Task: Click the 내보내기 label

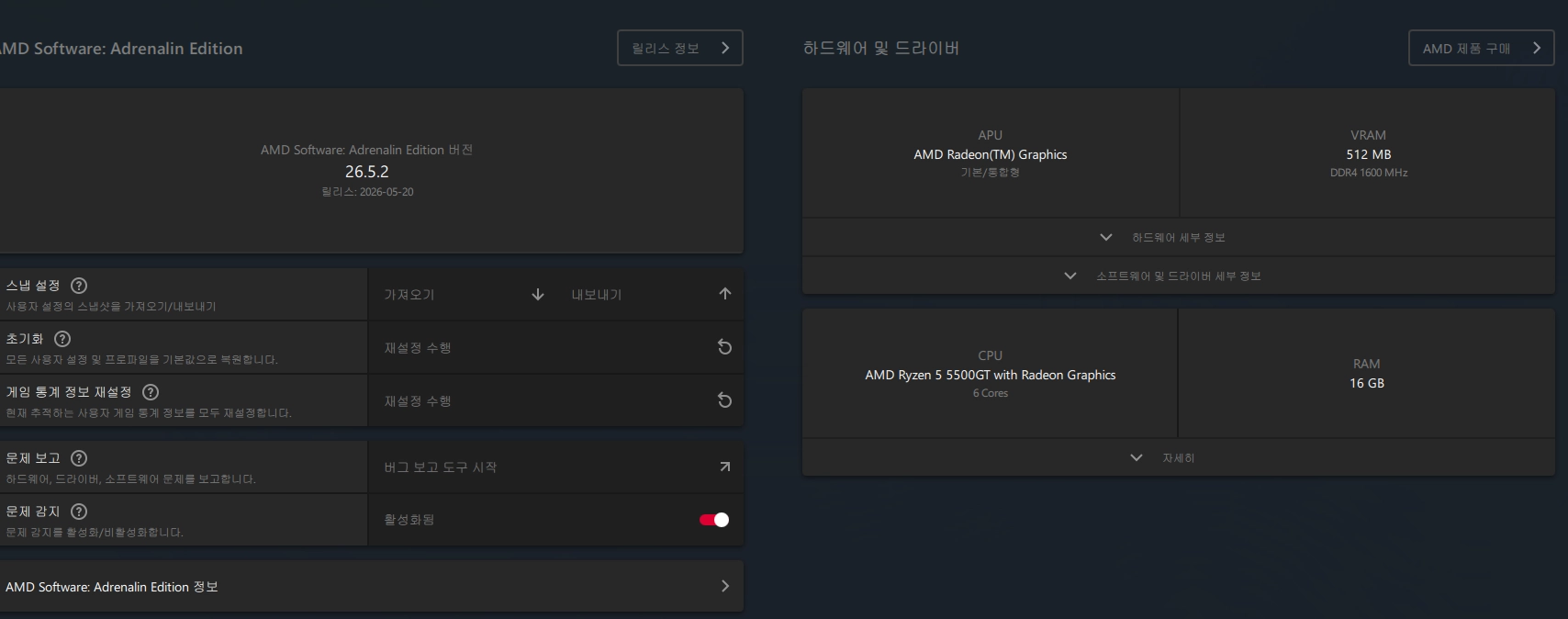Action: click(597, 295)
